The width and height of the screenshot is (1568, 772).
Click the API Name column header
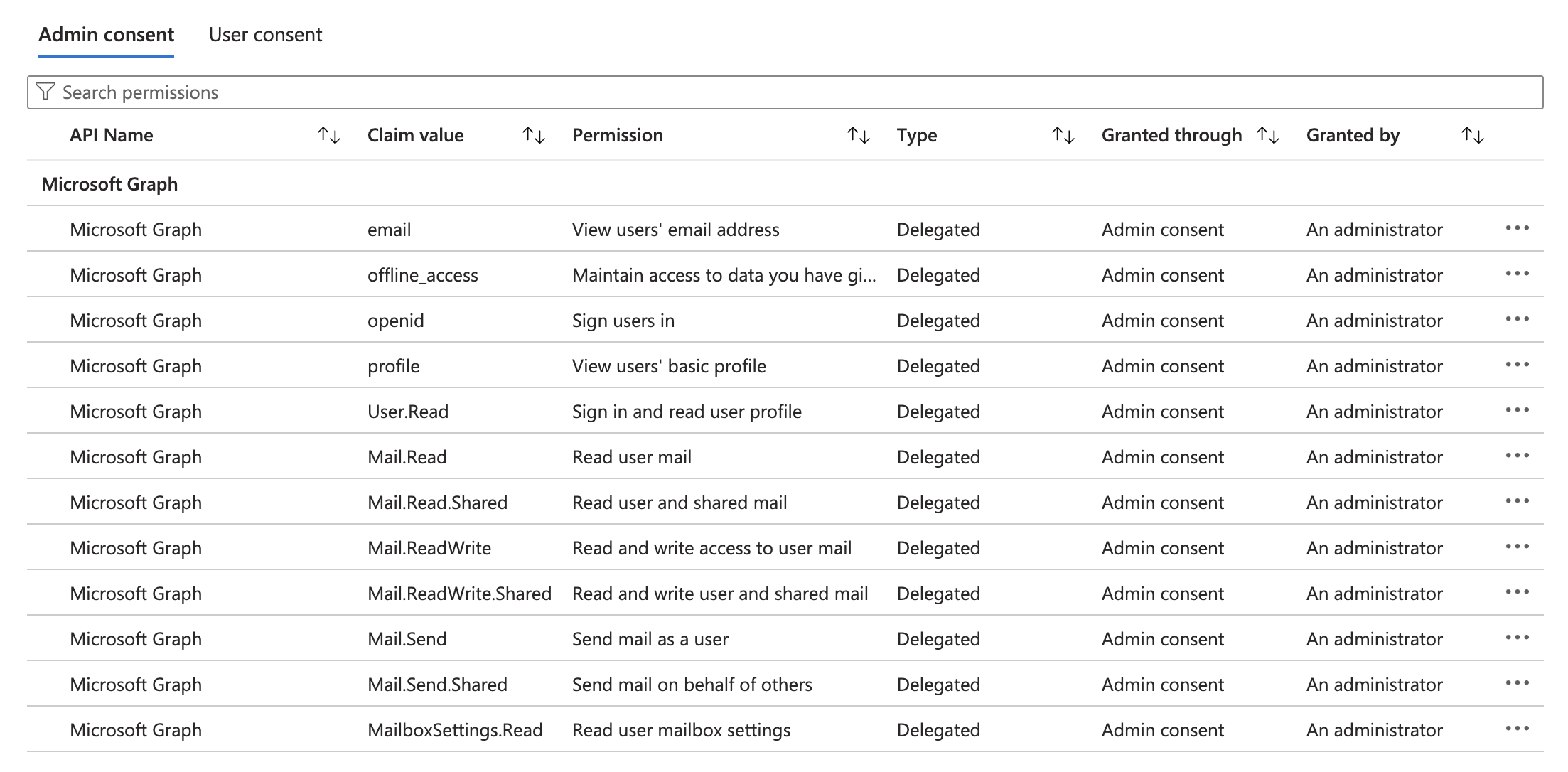point(112,135)
